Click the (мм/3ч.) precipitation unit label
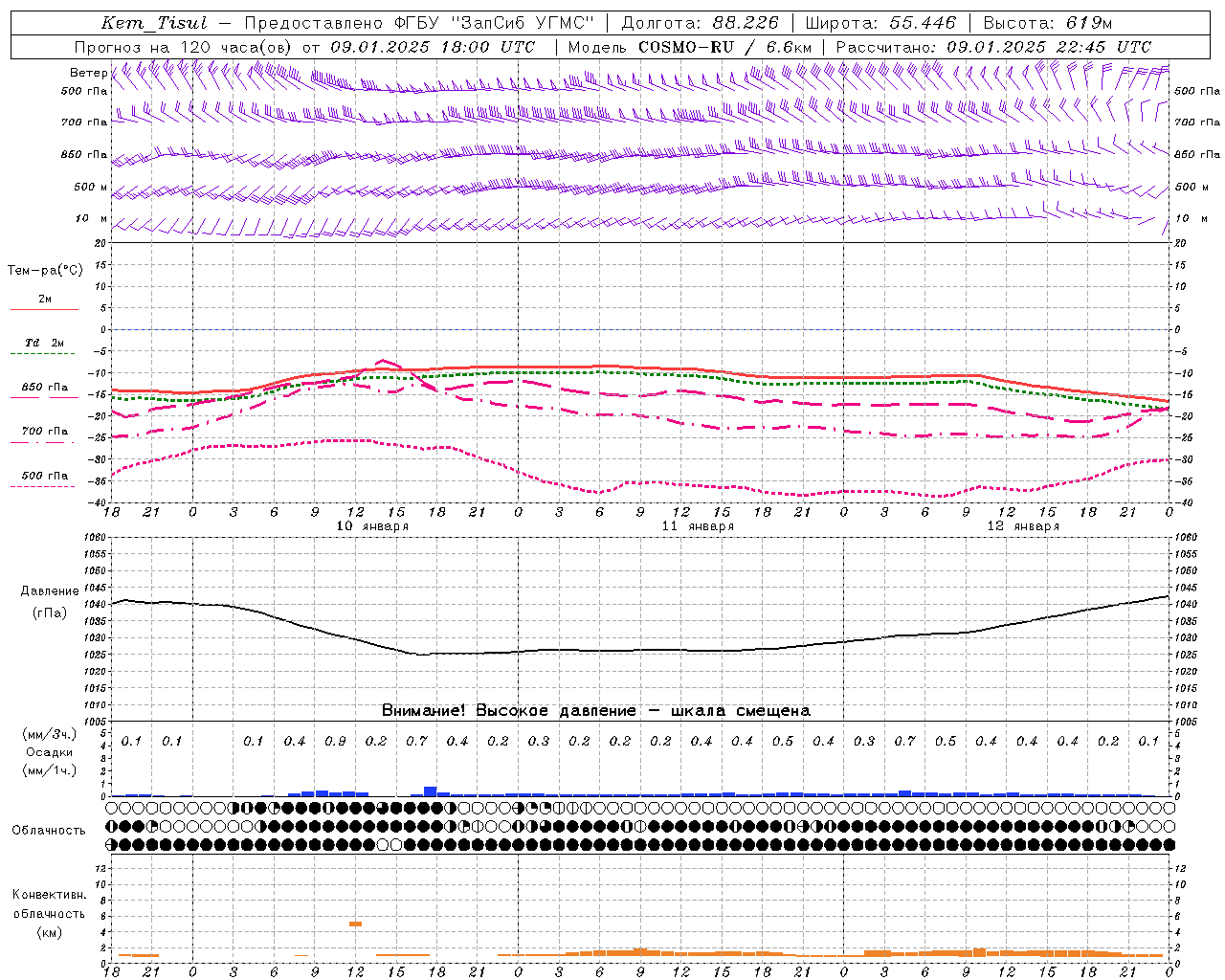The image size is (1225, 980). point(50,734)
